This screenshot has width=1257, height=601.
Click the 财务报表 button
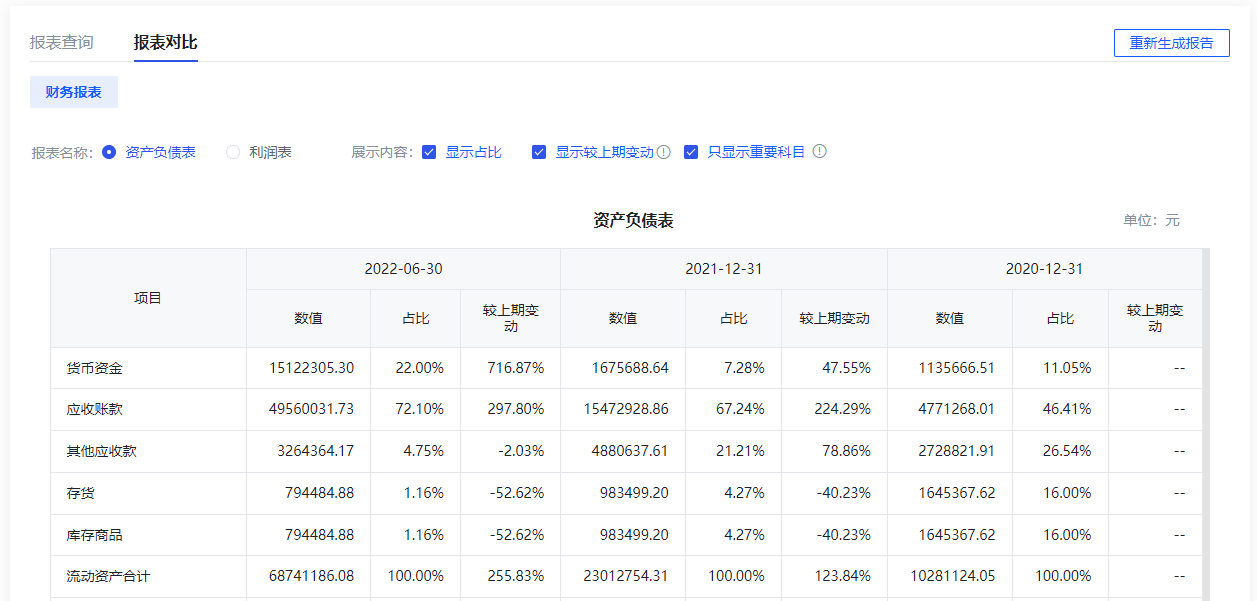[74, 92]
